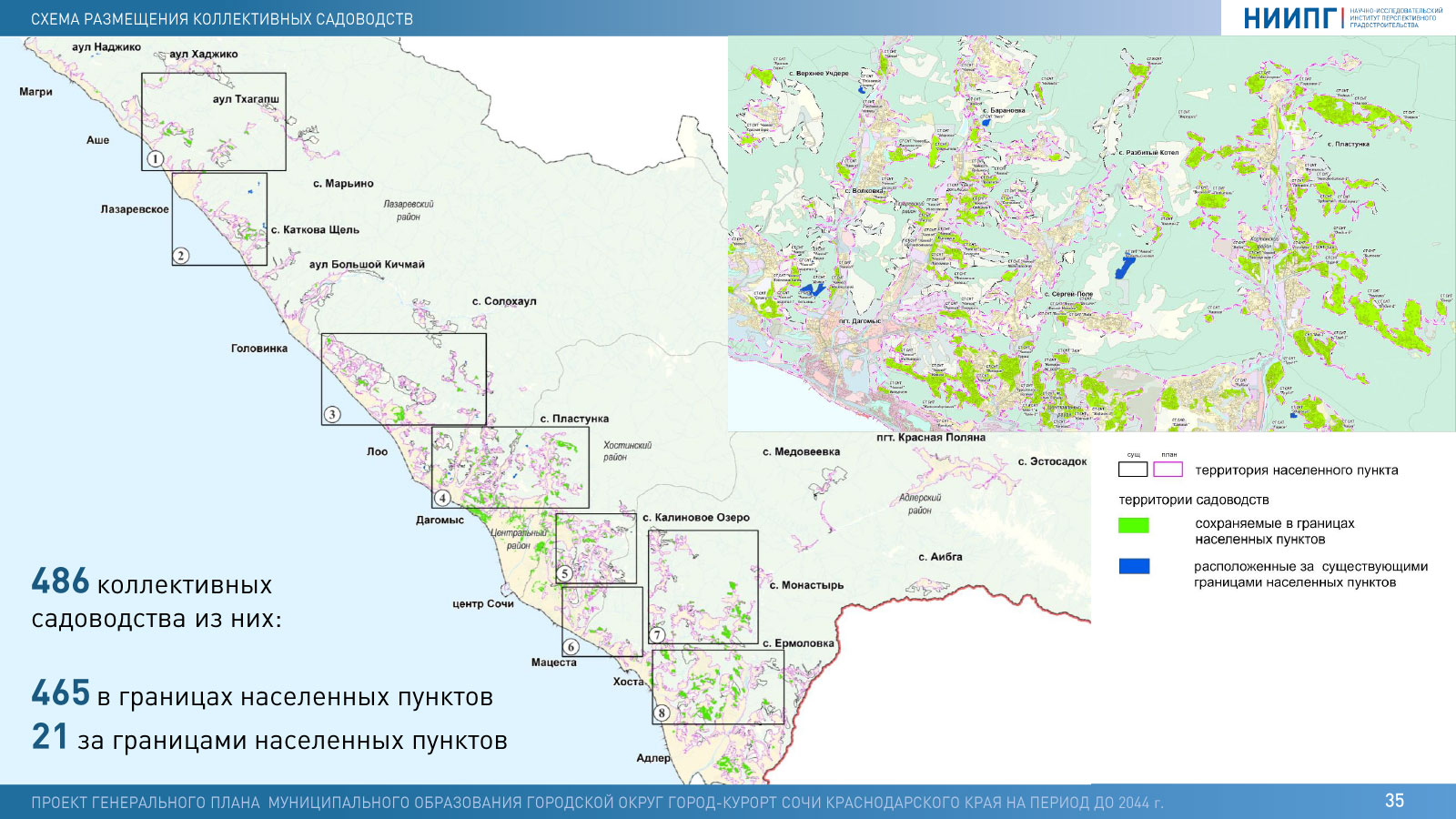Click the map label 'Мацеста'

(554, 662)
